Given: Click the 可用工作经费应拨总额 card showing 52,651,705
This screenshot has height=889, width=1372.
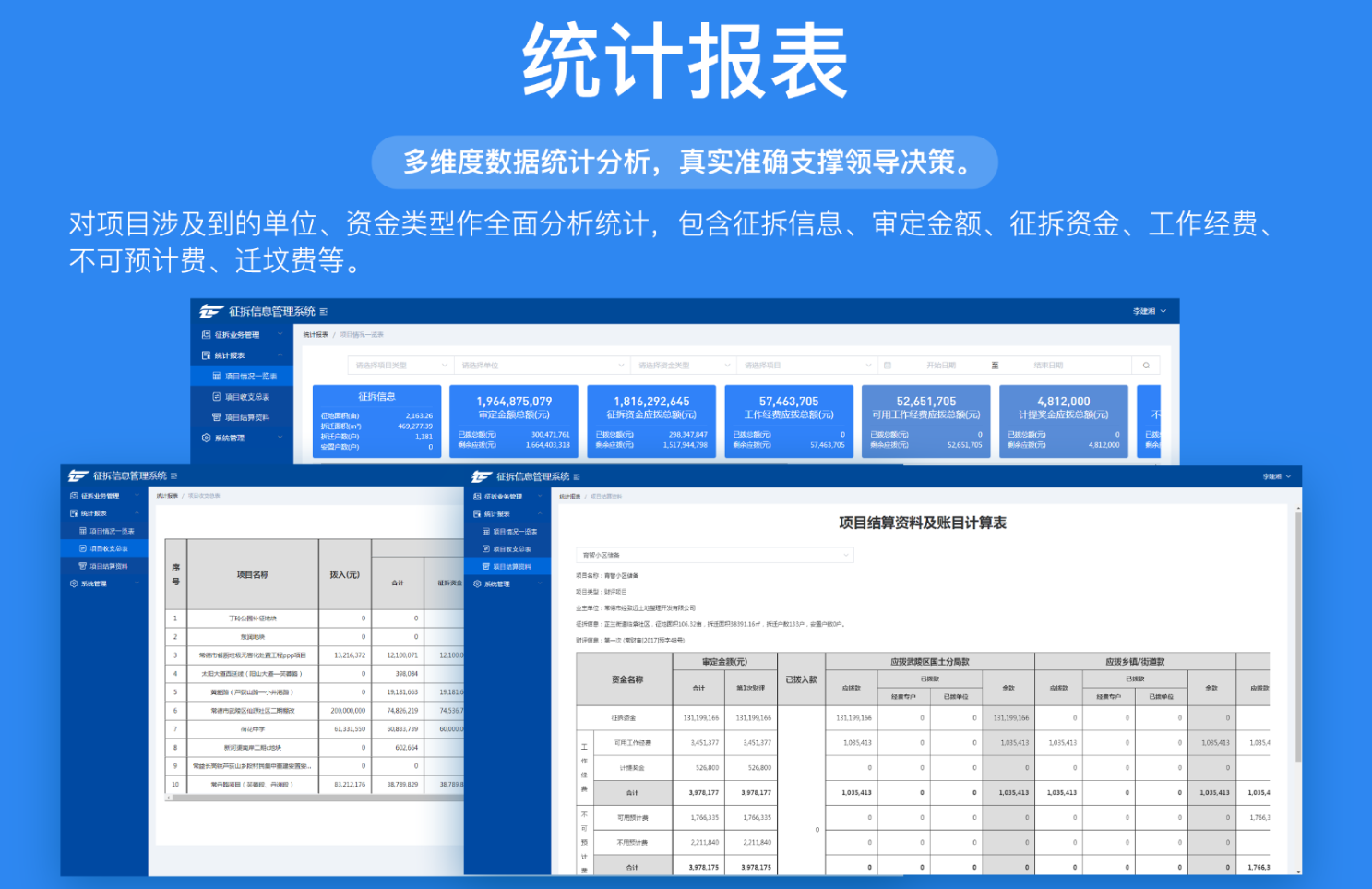Looking at the screenshot, I should tap(925, 420).
